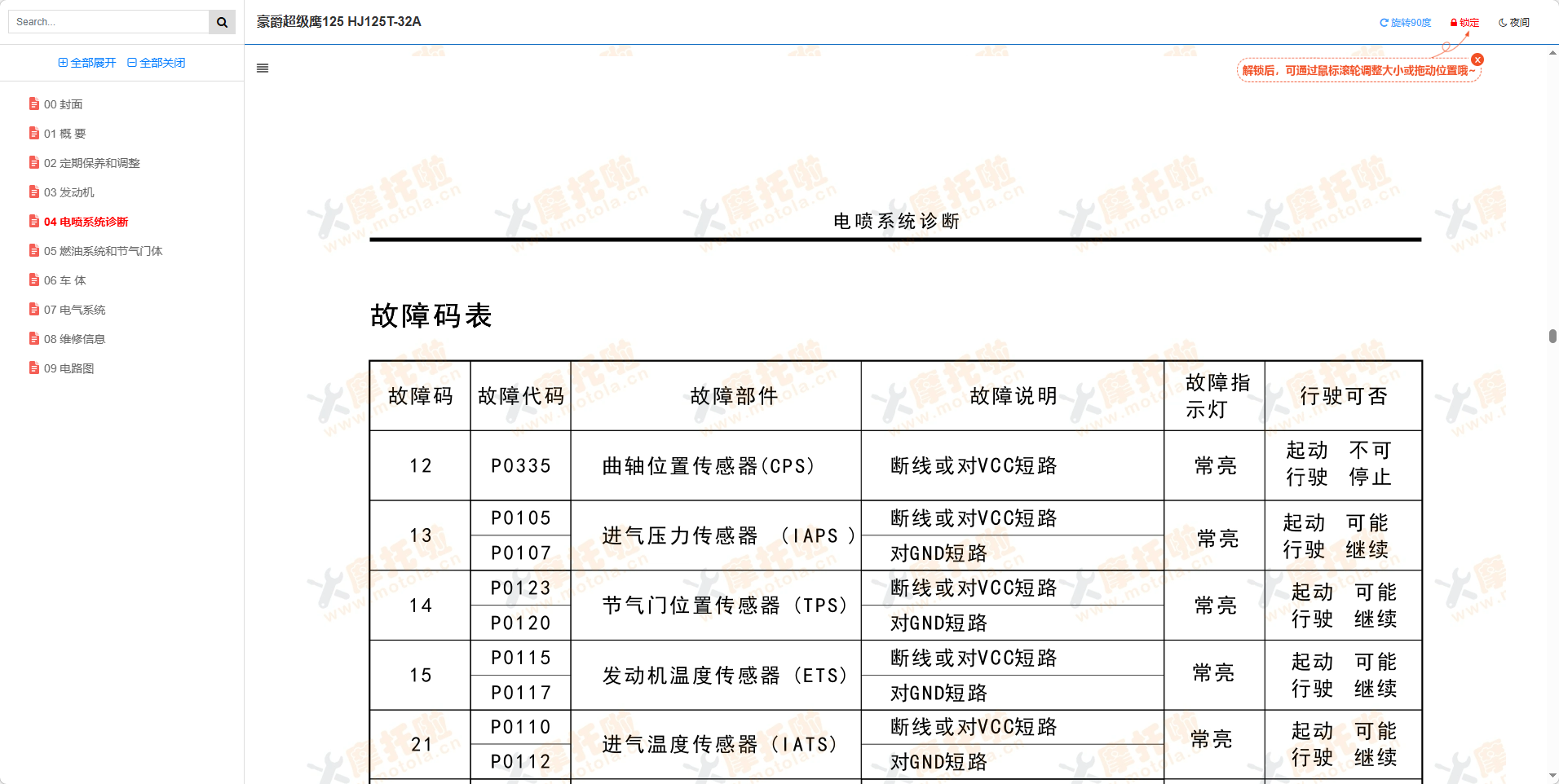Expand all chapters via 全部展开
Image resolution: width=1559 pixels, height=784 pixels.
(86, 62)
